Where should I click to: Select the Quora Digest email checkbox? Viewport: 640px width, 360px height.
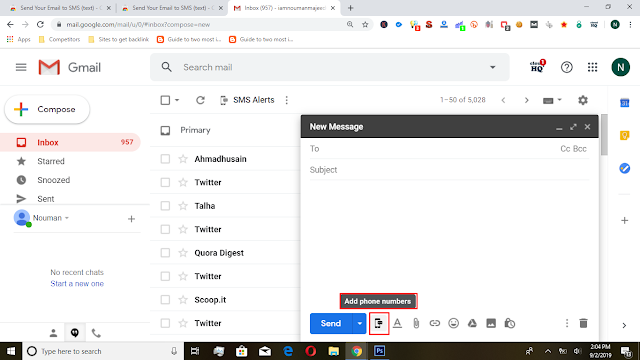(x=165, y=253)
